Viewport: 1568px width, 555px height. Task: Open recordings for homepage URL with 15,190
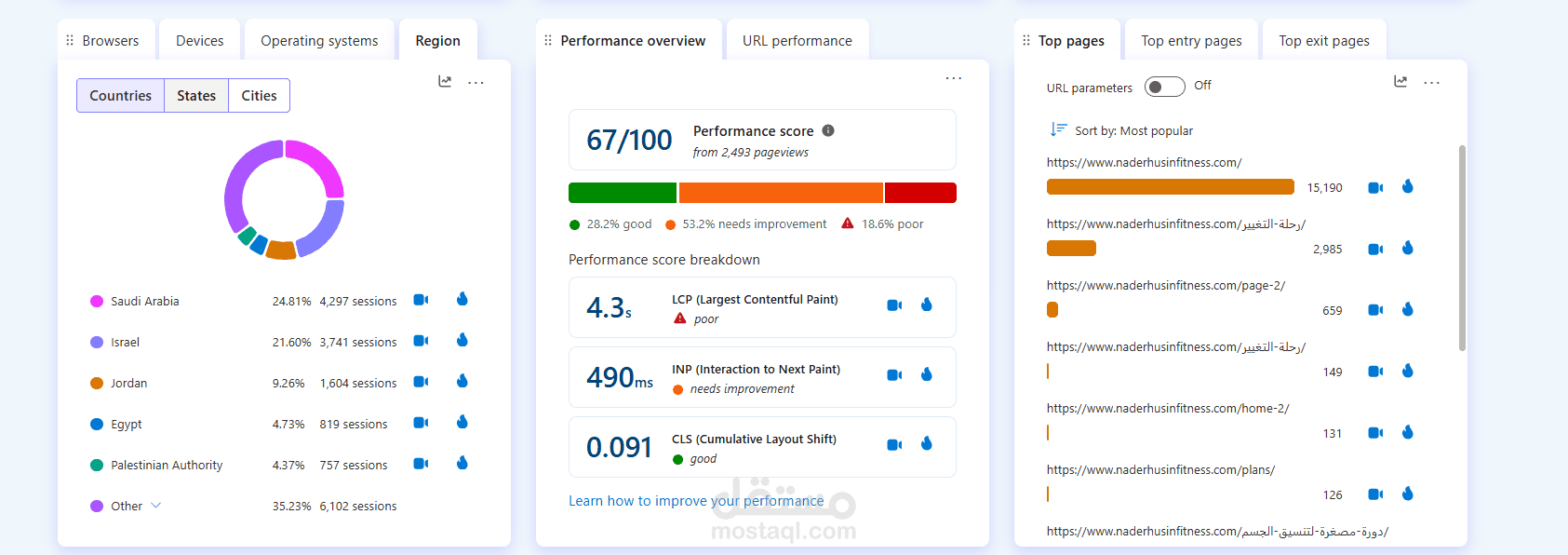click(1375, 188)
